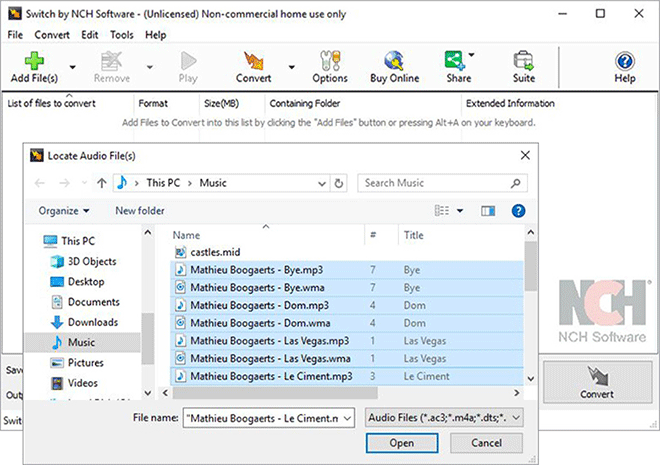Open the Edit menu
Image resolution: width=660 pixels, height=465 pixels.
coord(90,35)
